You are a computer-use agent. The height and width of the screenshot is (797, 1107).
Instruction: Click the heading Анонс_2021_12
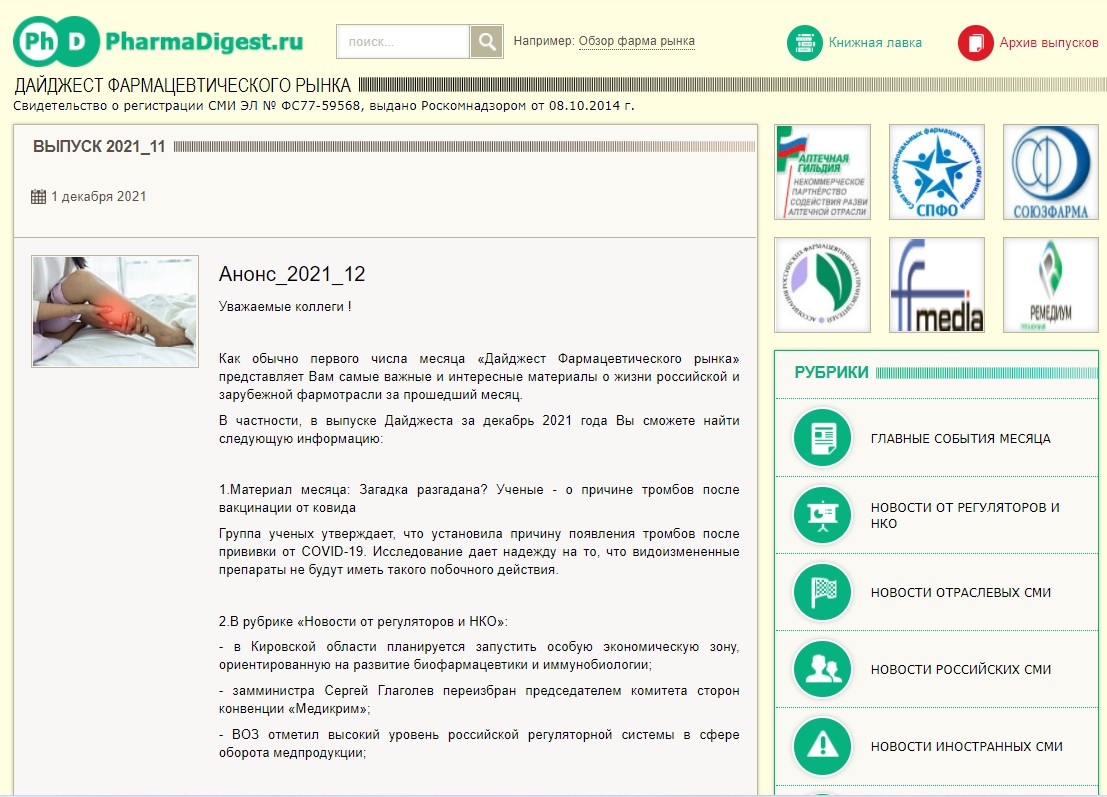(x=292, y=274)
